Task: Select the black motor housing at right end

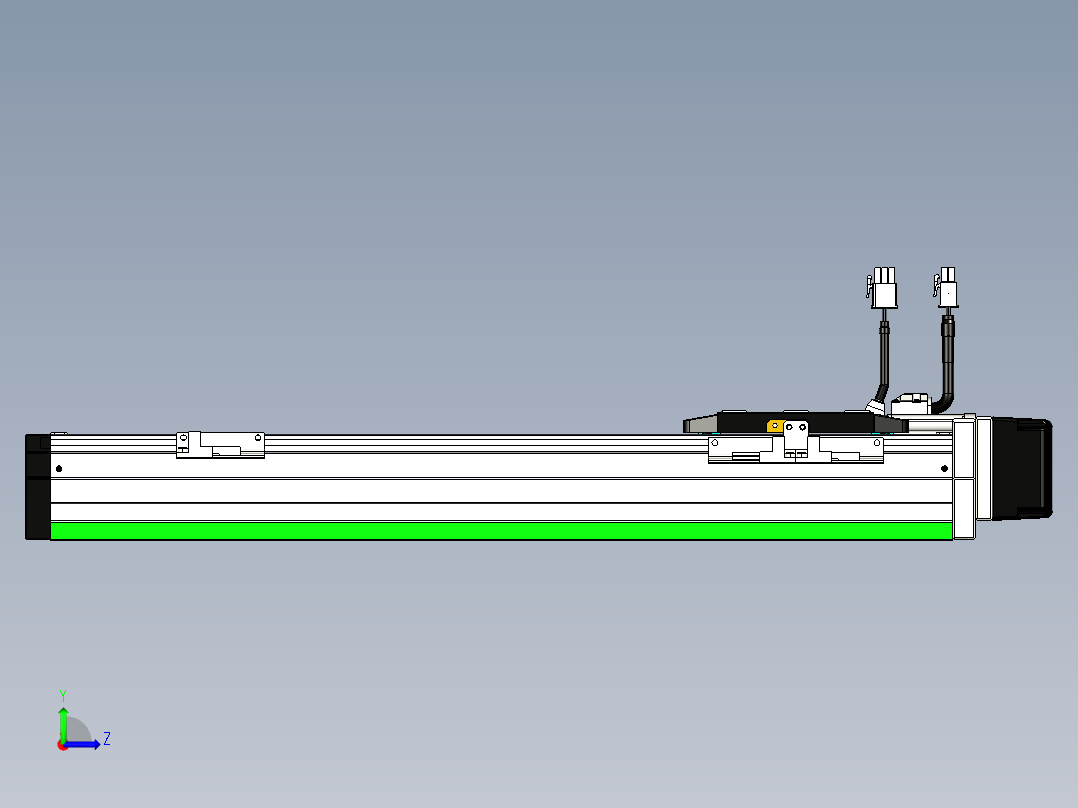Action: 1022,468
